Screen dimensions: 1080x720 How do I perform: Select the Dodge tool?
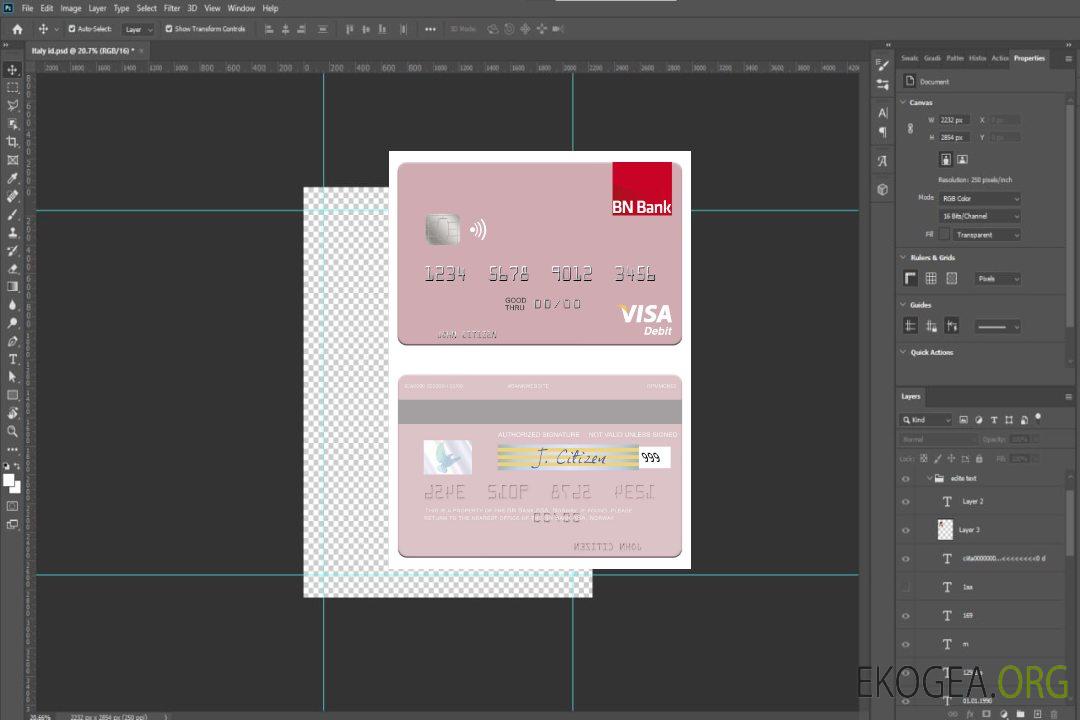(x=12, y=323)
